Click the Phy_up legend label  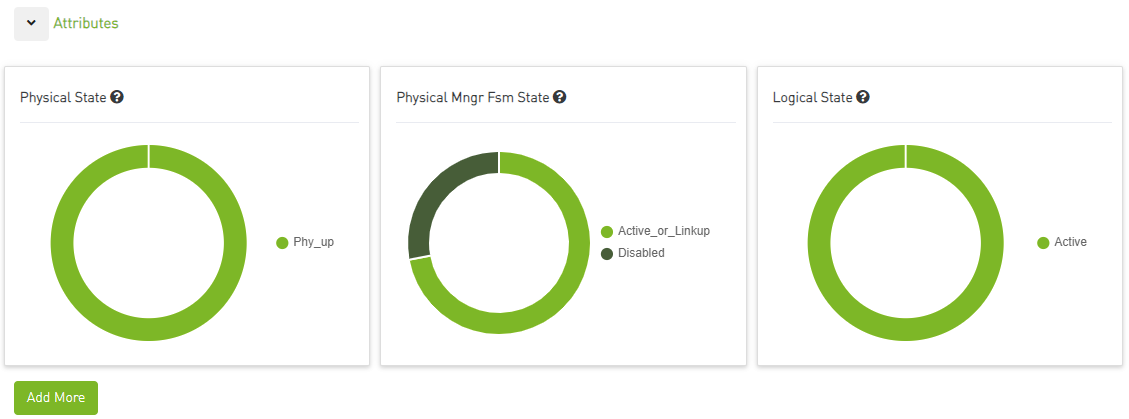pyautogui.click(x=313, y=242)
